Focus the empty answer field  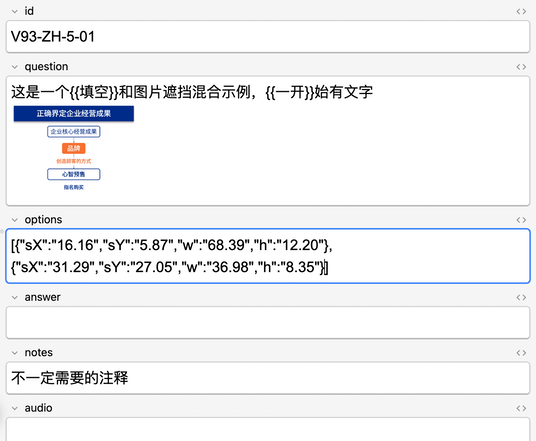(268, 323)
